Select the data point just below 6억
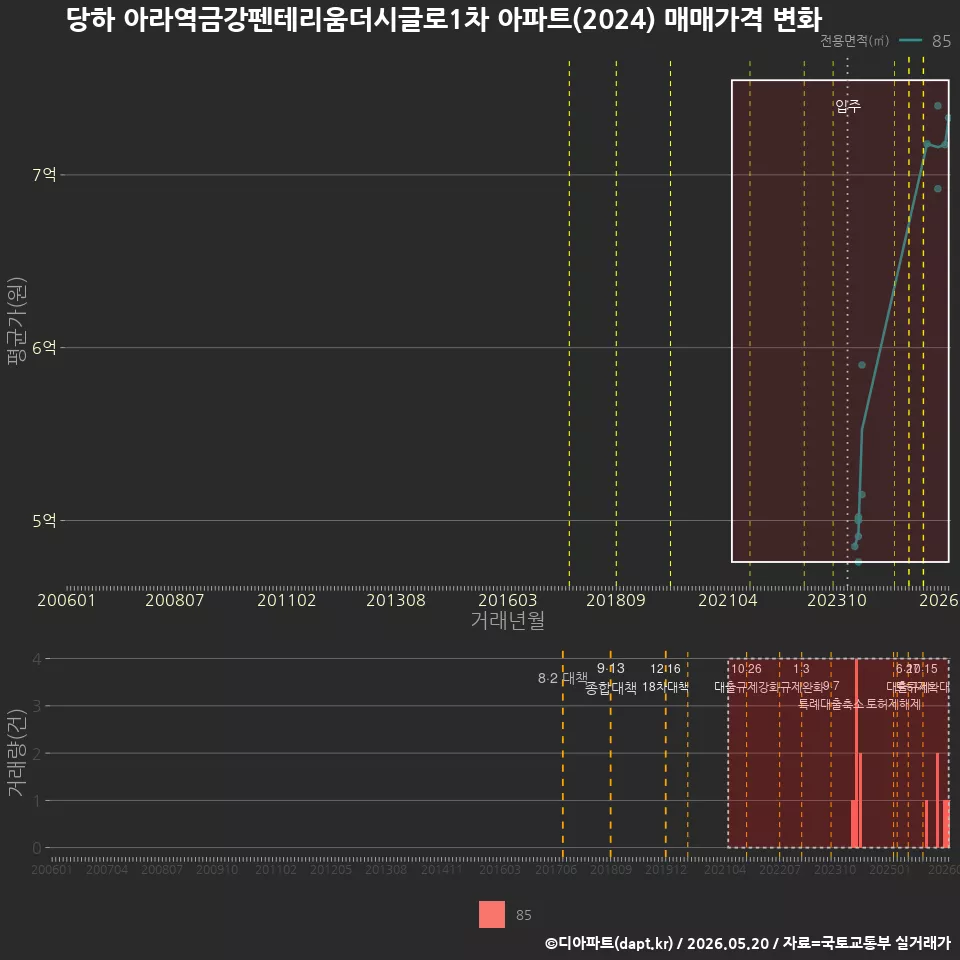This screenshot has height=960, width=960. click(862, 365)
